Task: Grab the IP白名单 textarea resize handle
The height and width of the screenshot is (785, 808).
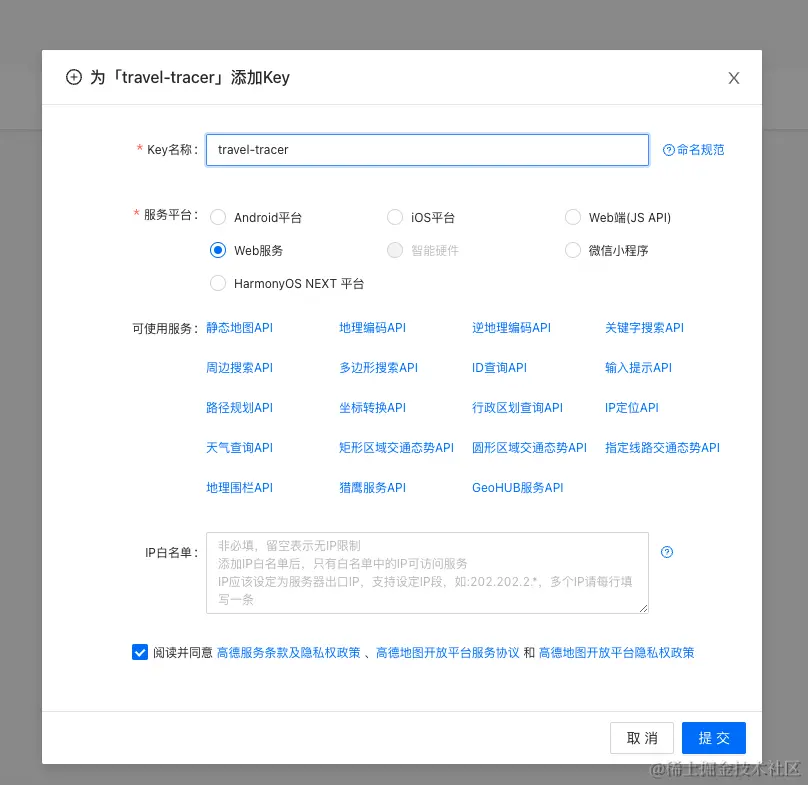Action: pyautogui.click(x=643, y=608)
